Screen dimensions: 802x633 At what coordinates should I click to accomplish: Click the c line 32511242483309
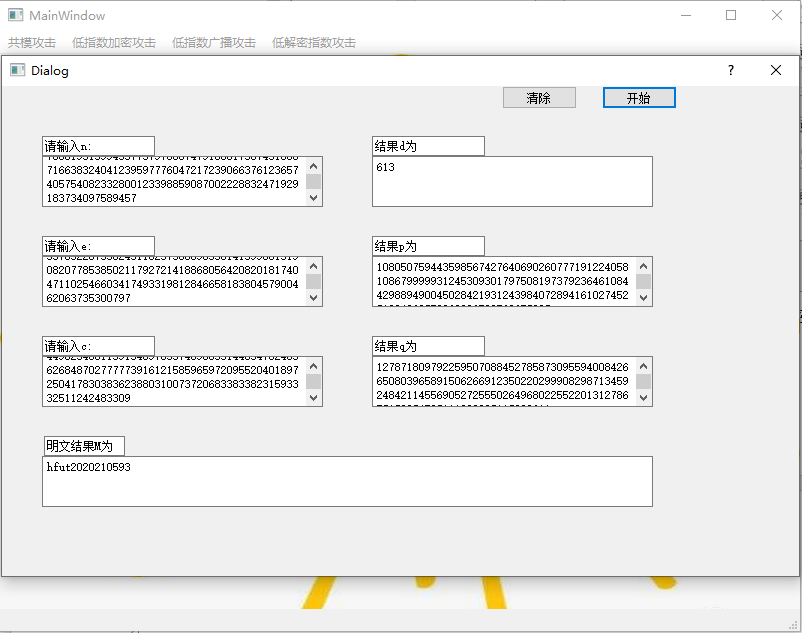88,398
